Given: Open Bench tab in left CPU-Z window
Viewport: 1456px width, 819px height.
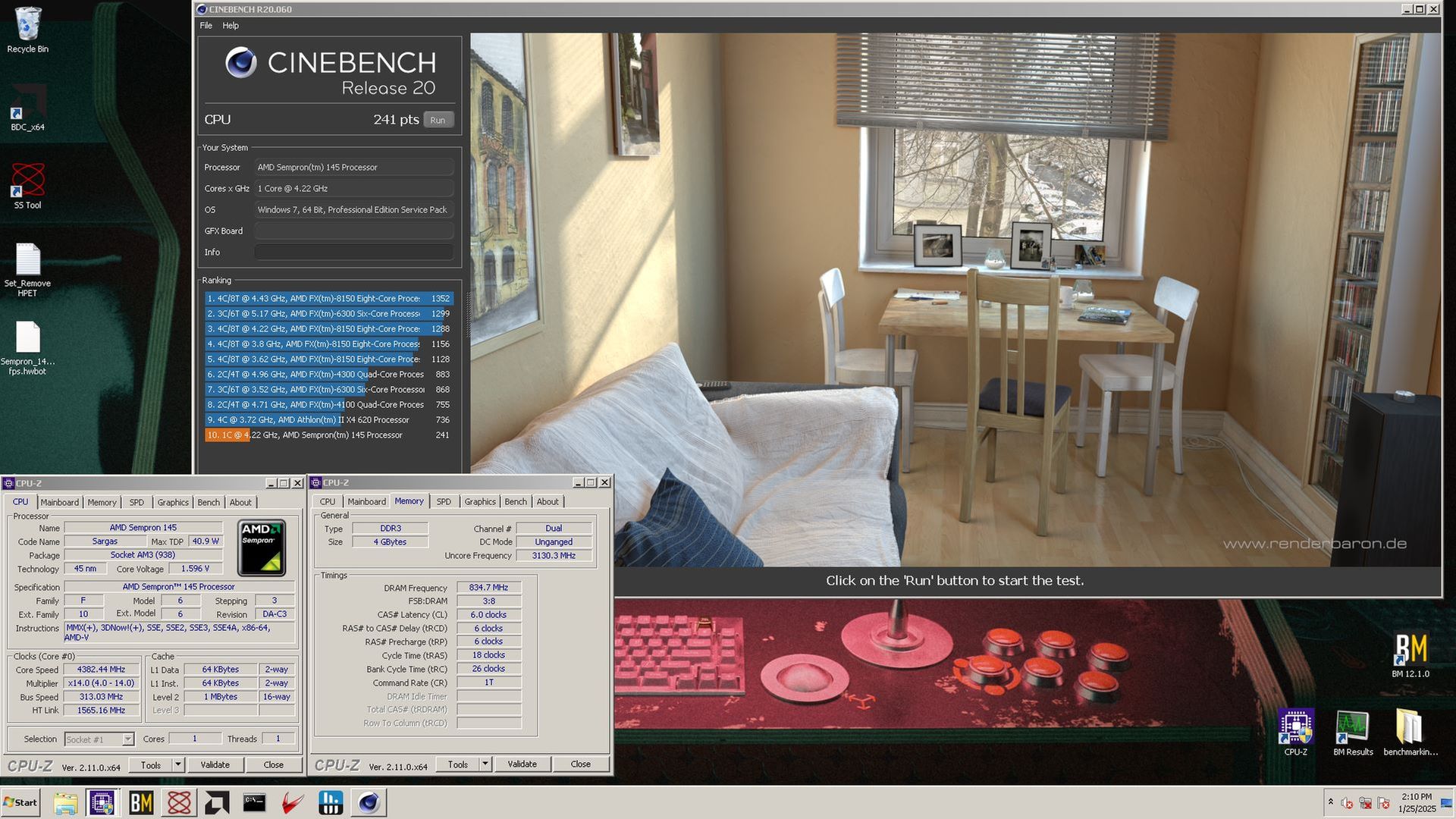Looking at the screenshot, I should (209, 503).
